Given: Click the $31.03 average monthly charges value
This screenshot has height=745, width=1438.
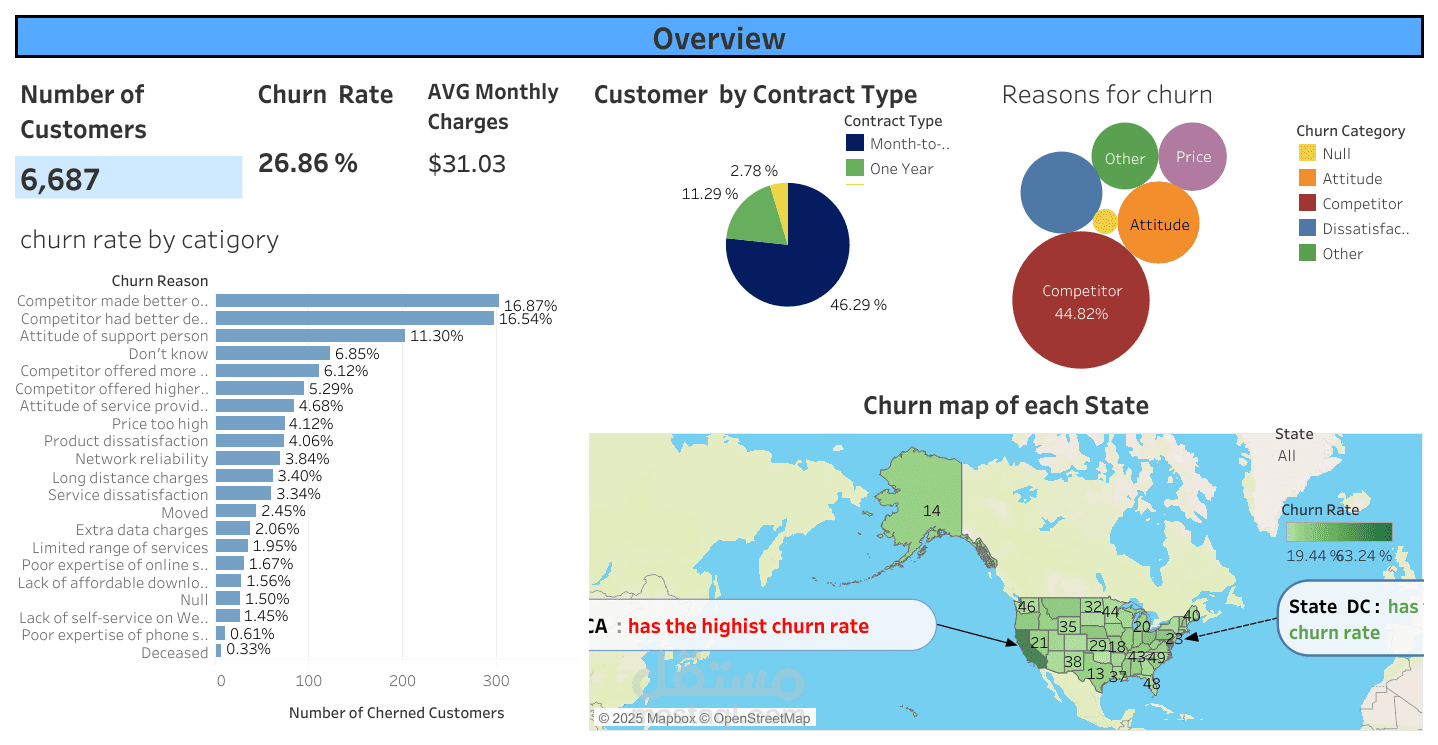Looking at the screenshot, I should tap(467, 164).
